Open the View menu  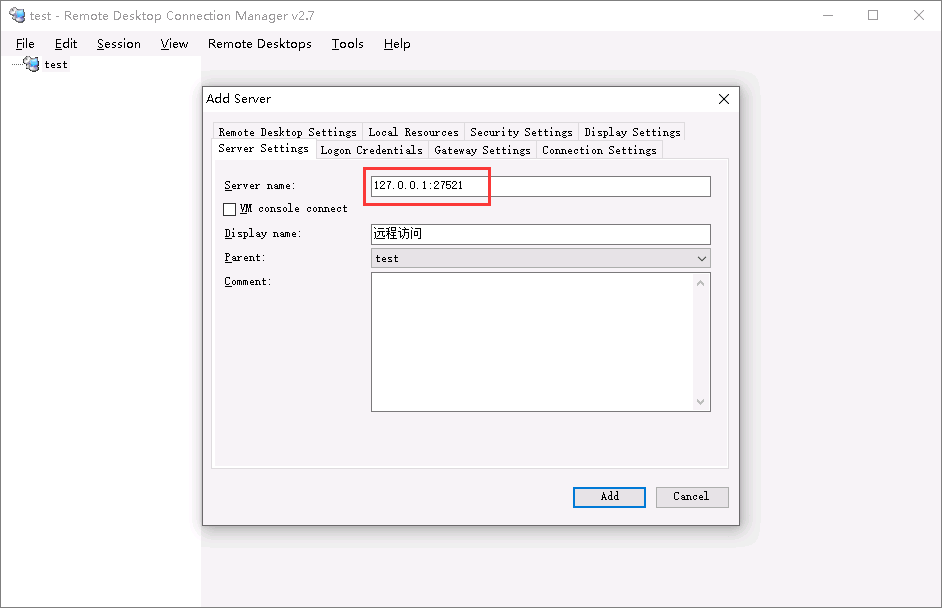pos(174,44)
